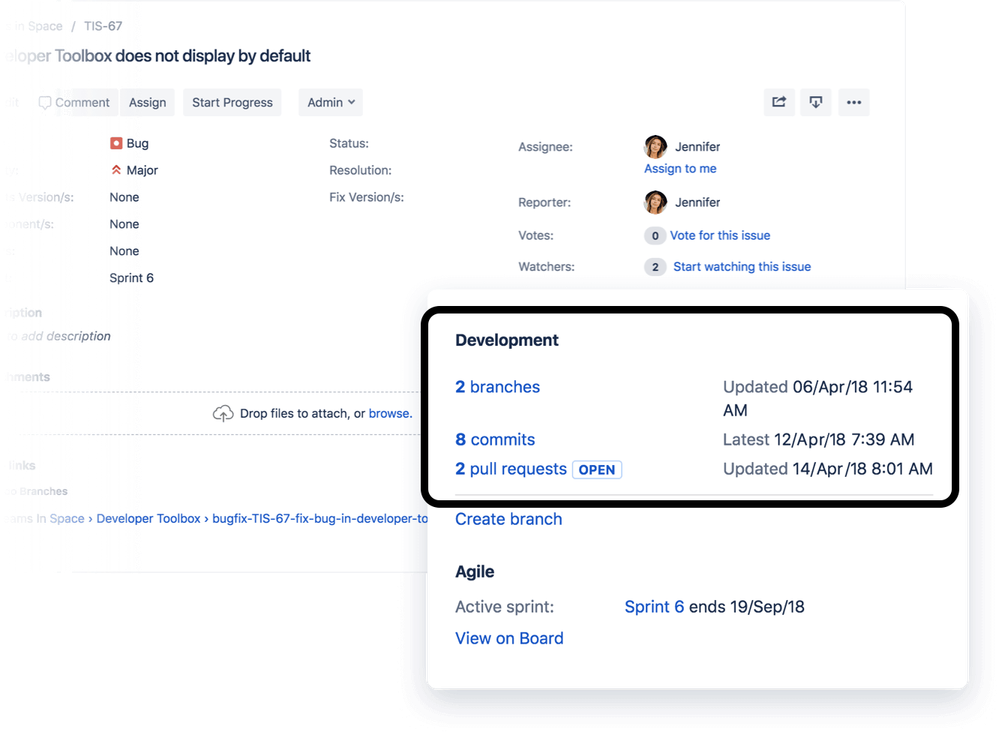This screenshot has height=732, width=999.
Task: Click the TIS-67 breadcrumb
Action: [103, 26]
